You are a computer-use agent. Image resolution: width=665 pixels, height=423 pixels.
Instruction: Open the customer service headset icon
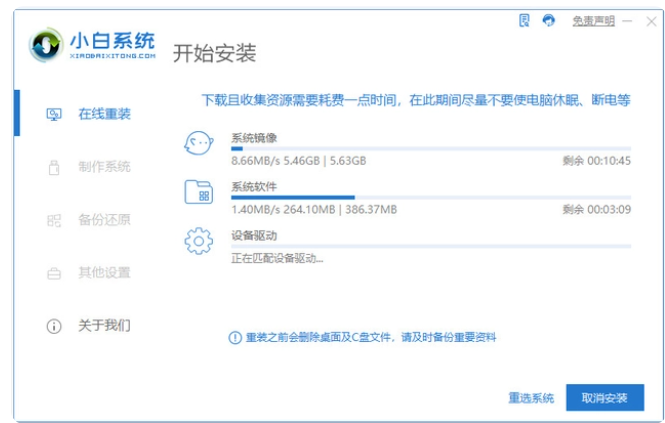(549, 20)
